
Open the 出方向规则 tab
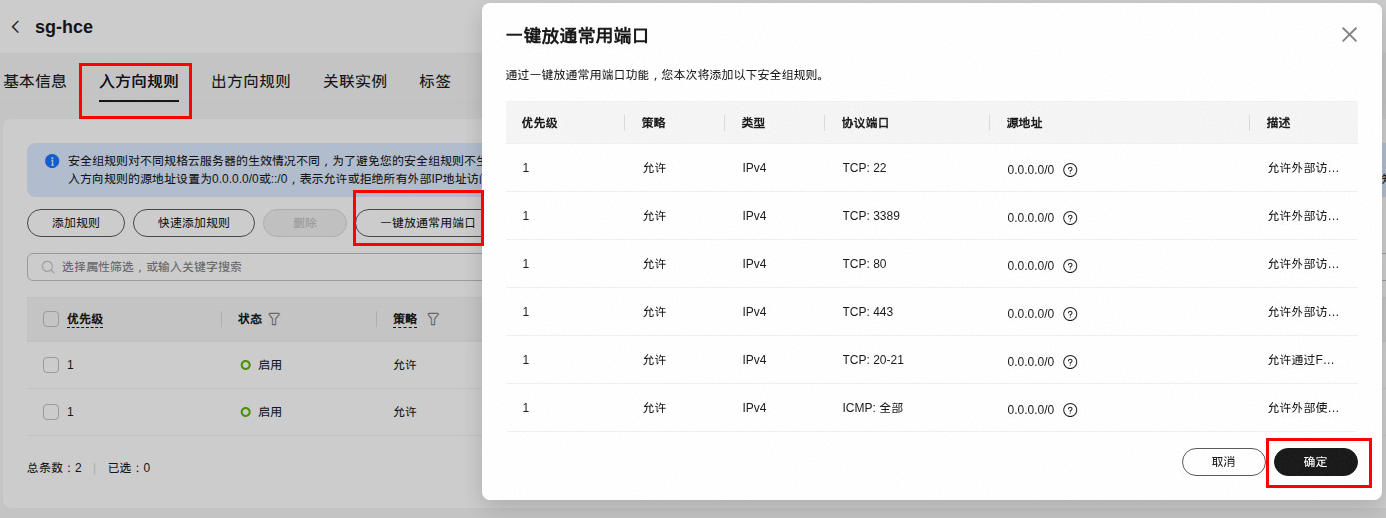pyautogui.click(x=251, y=82)
